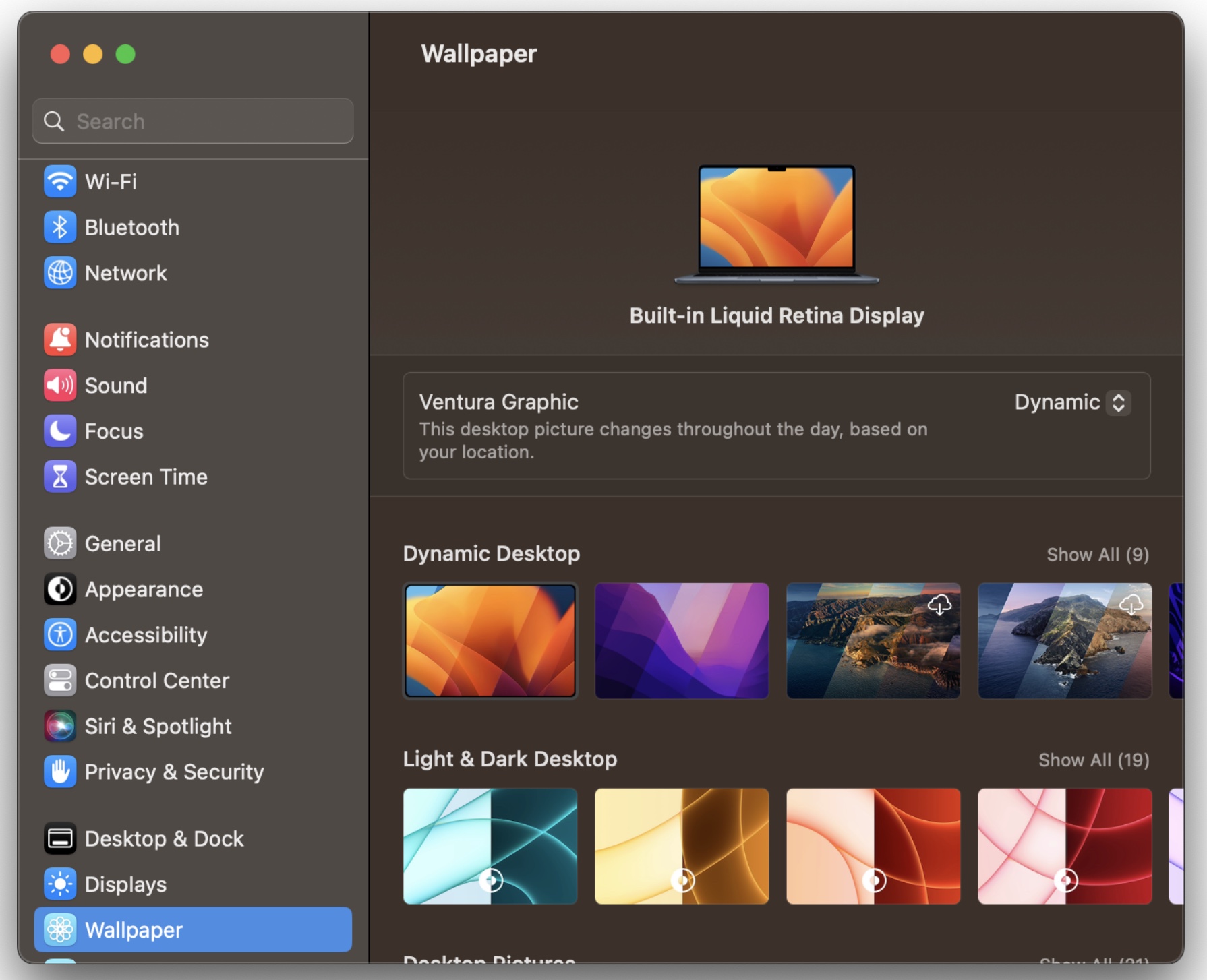Click the Bluetooth icon in sidebar

60,228
